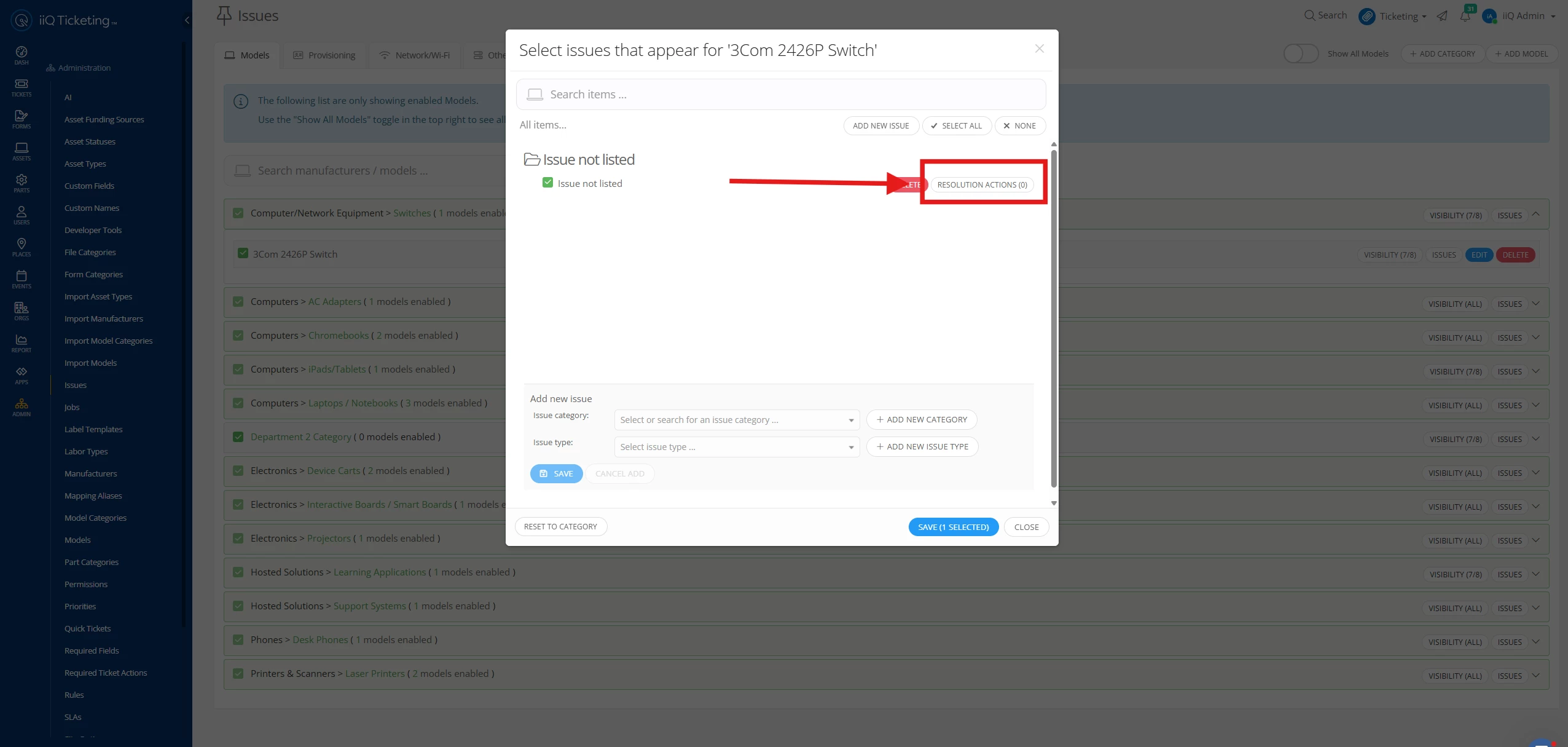Viewport: 1568px width, 747px height.
Task: Open the Users sidebar icon
Action: (x=22, y=215)
